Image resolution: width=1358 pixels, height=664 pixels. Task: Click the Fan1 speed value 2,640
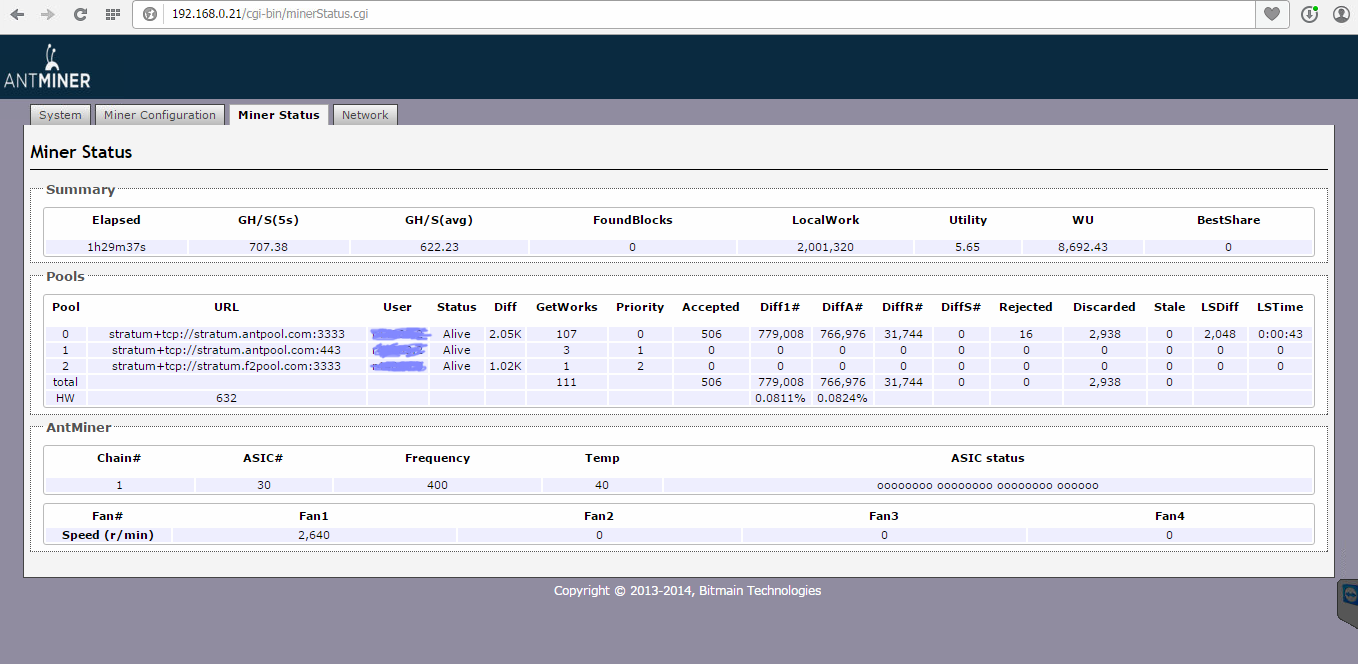coord(314,535)
